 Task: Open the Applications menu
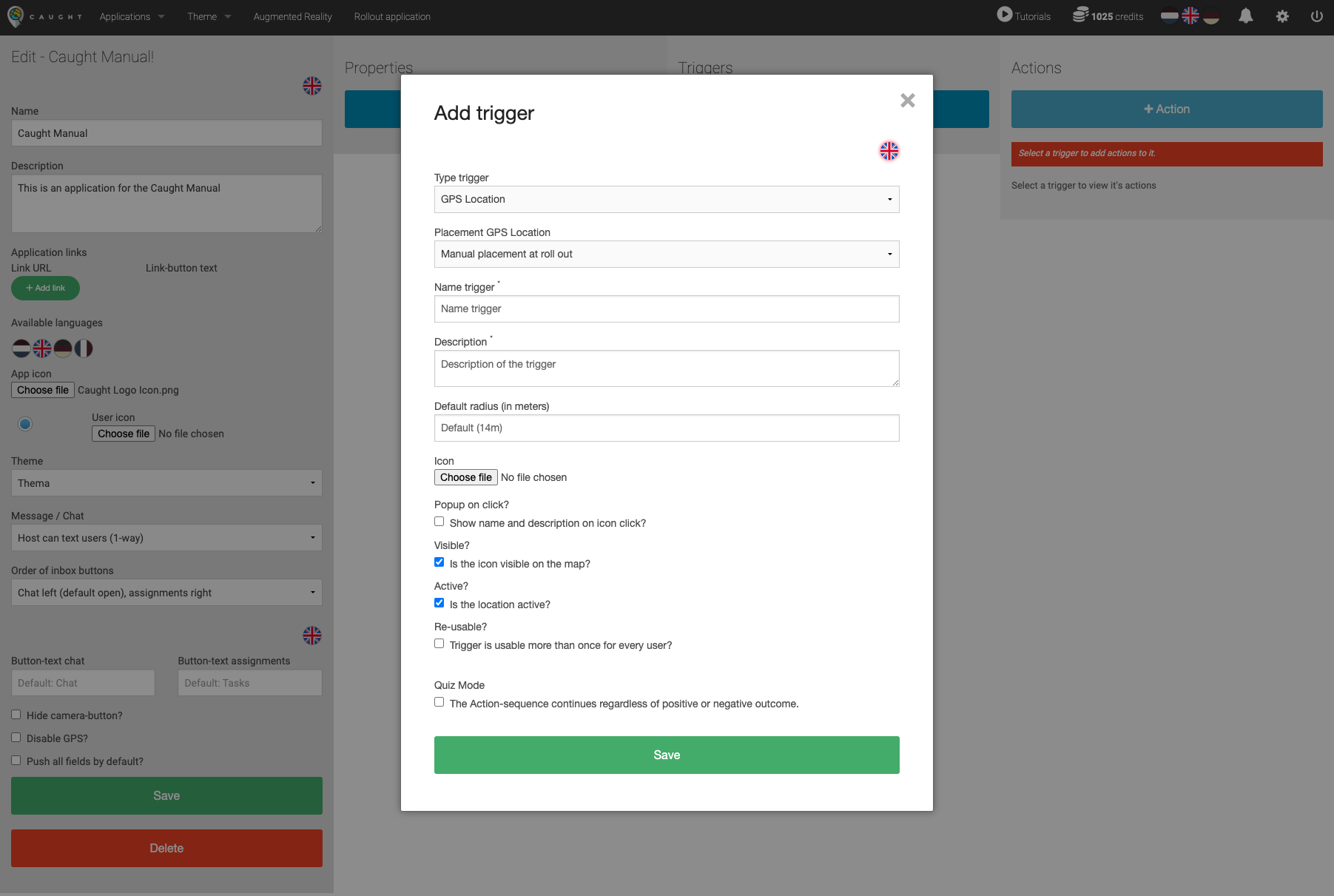[132, 16]
